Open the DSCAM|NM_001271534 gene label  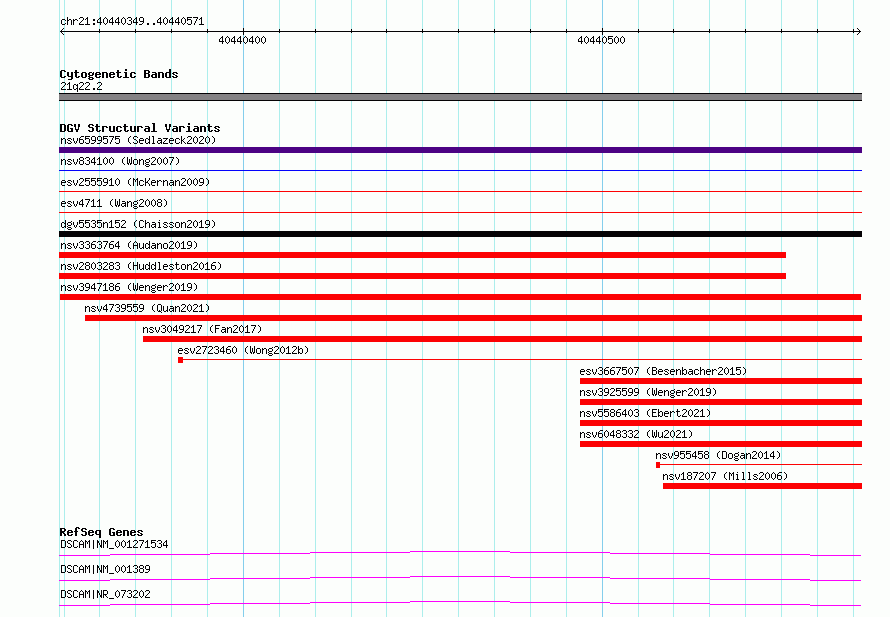pos(114,544)
